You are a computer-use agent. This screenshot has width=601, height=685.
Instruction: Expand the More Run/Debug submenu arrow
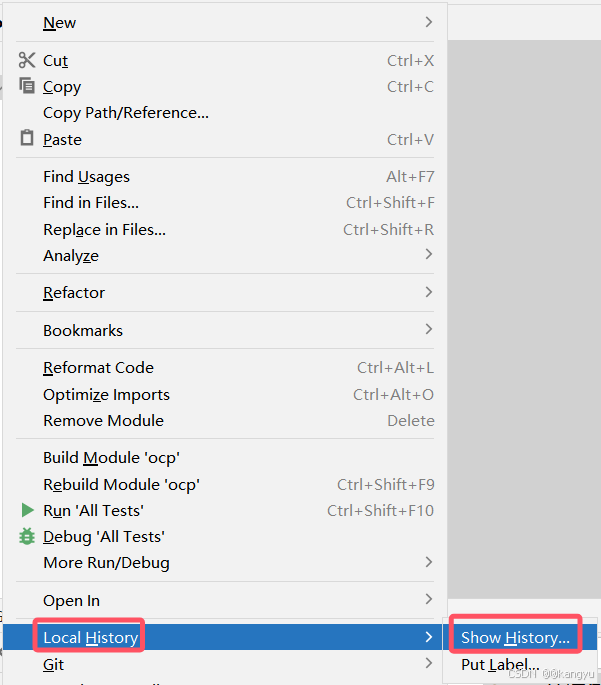[x=428, y=562]
